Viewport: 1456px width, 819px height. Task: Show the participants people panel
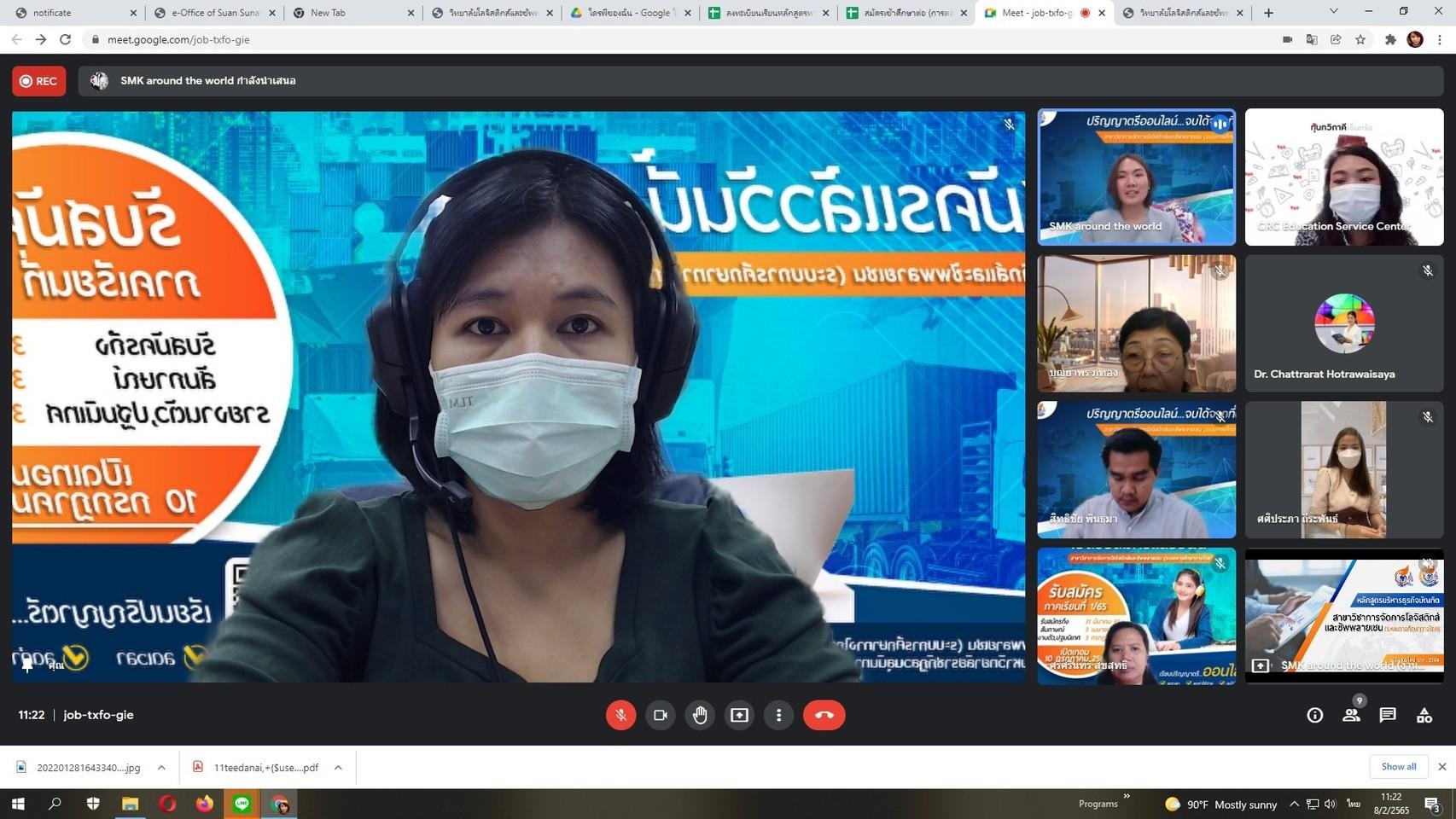[x=1351, y=715]
